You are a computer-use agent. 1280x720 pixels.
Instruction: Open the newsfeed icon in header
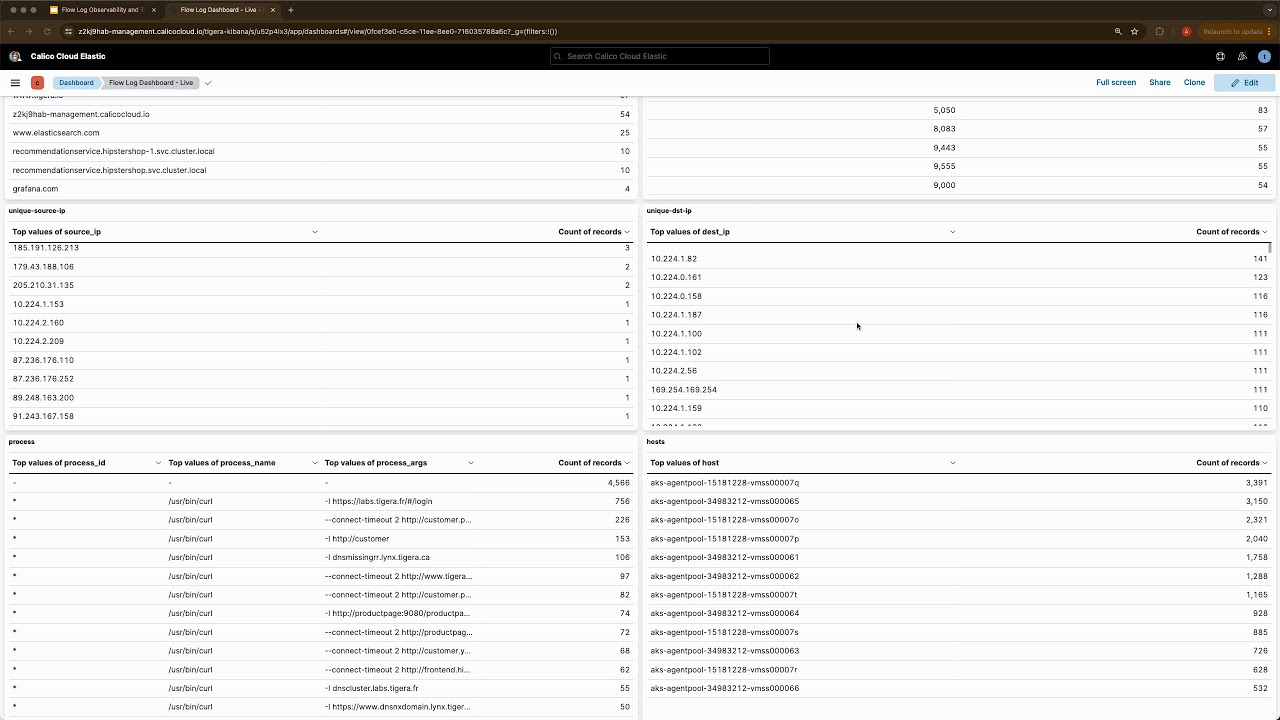coord(1242,56)
